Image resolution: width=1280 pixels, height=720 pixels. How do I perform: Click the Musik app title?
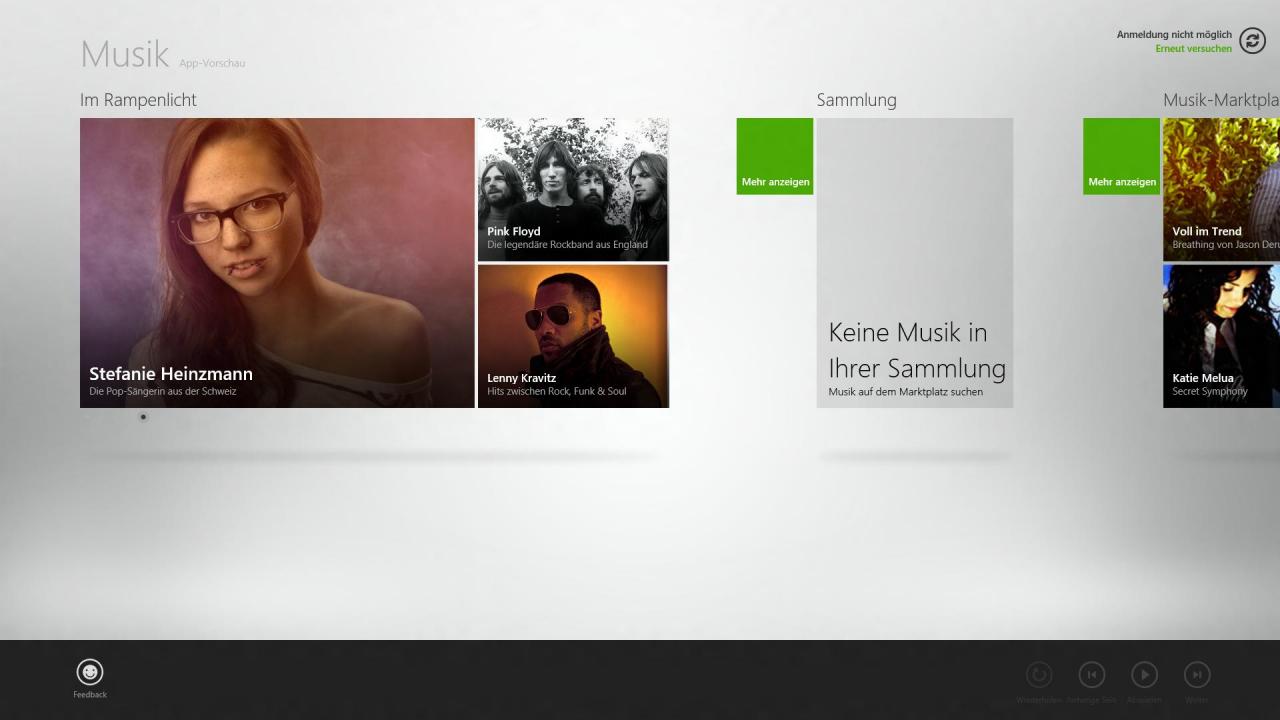click(x=125, y=54)
